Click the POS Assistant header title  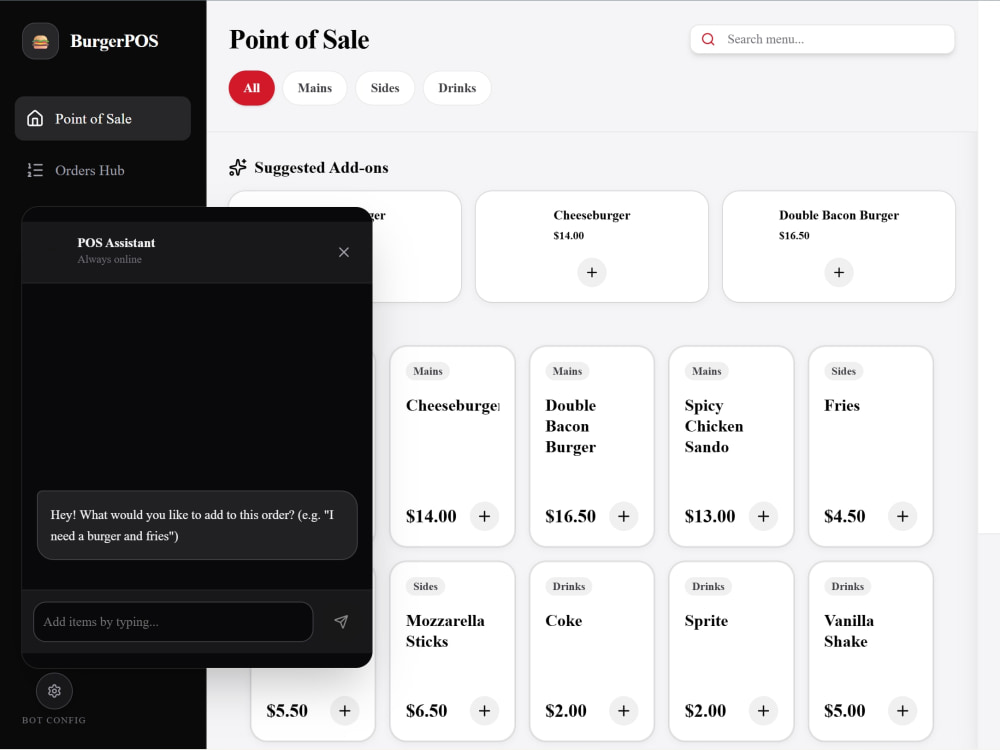click(116, 243)
